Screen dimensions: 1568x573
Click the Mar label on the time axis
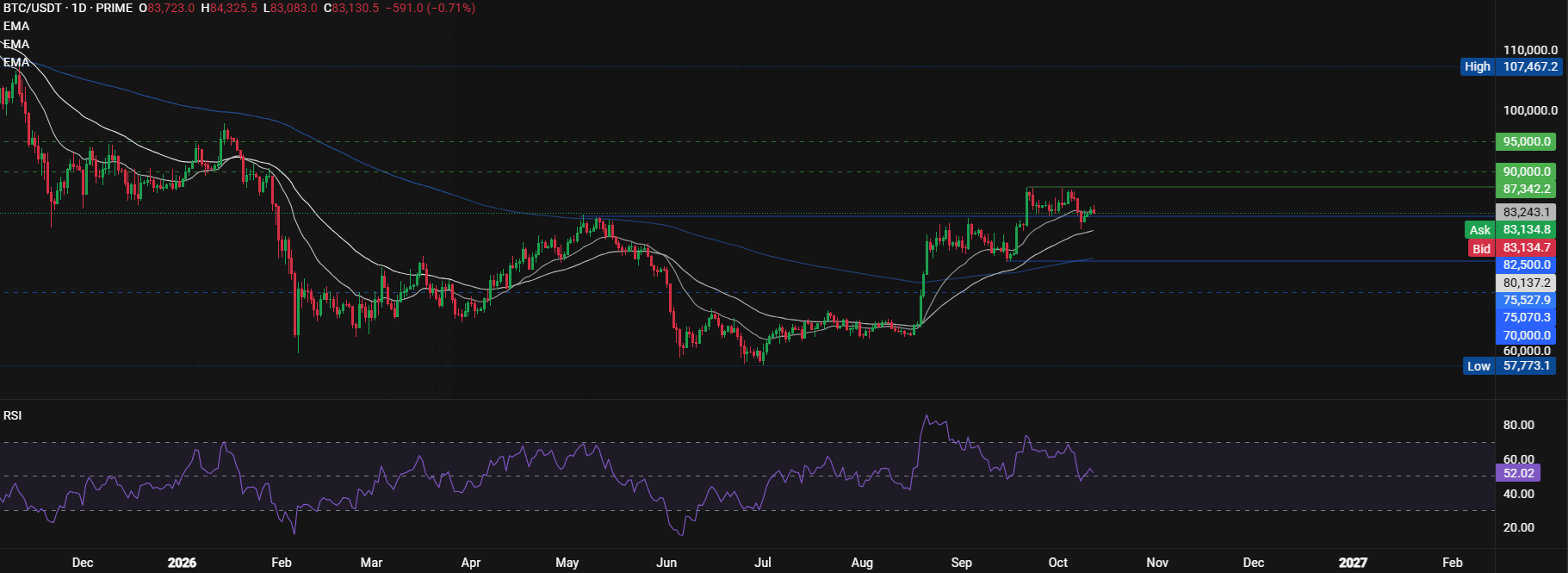(371, 563)
